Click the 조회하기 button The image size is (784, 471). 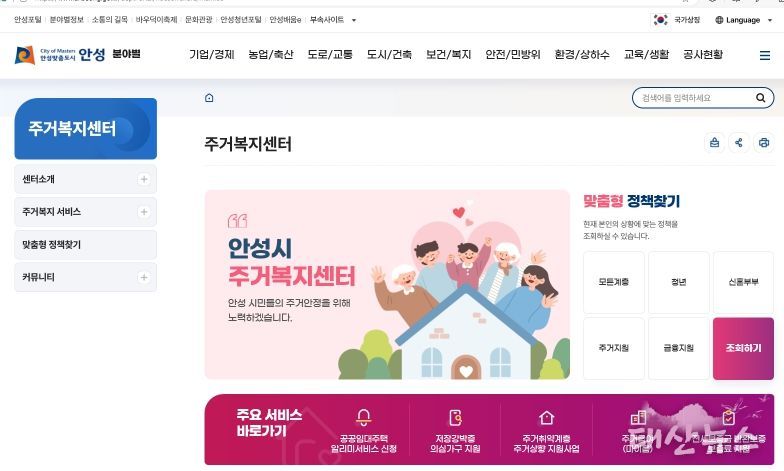click(x=744, y=348)
